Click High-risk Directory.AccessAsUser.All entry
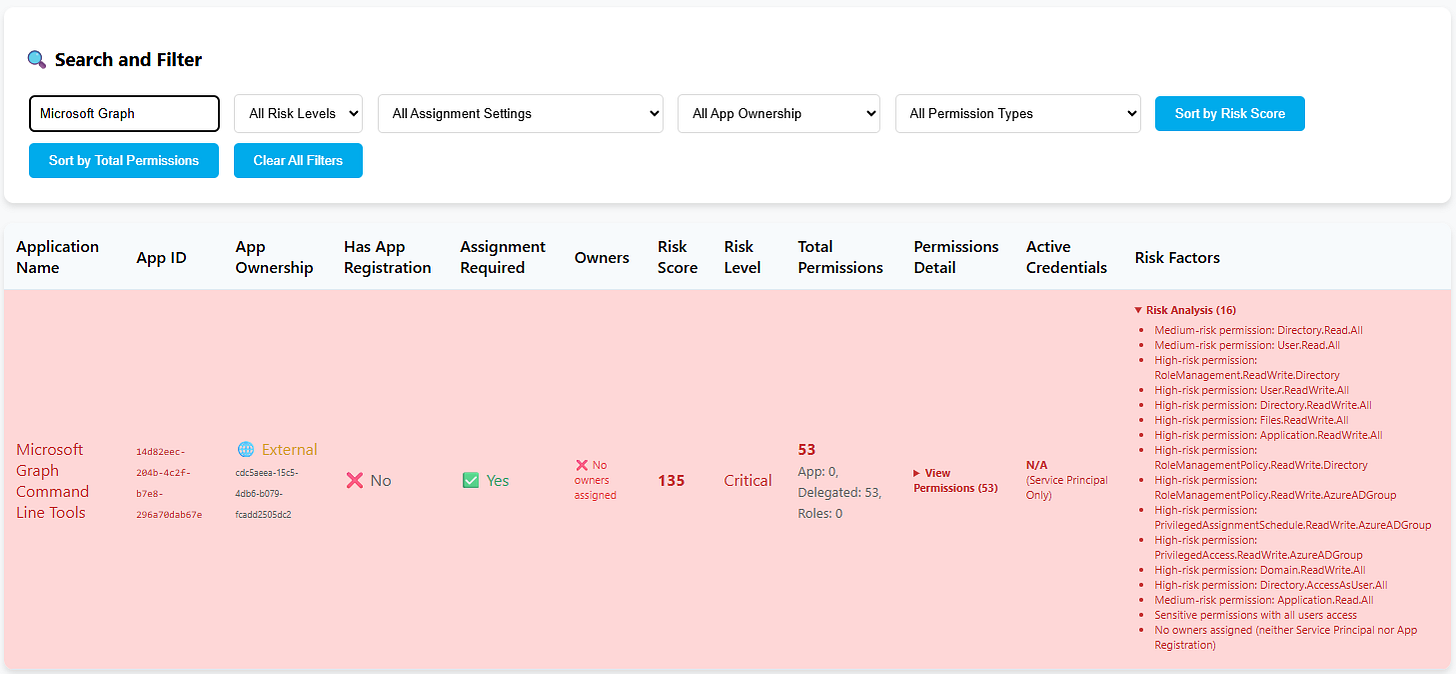Viewport: 1456px width, 674px height. [1271, 585]
